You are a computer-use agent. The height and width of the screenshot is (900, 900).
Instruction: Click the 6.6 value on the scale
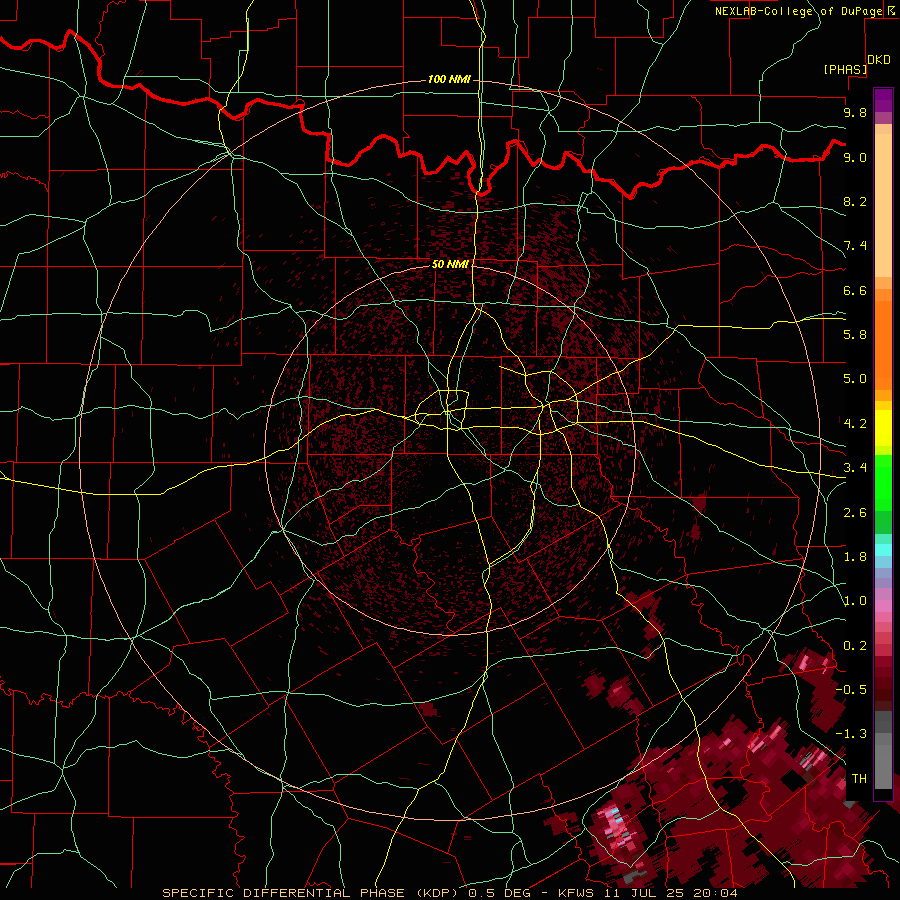(x=855, y=290)
